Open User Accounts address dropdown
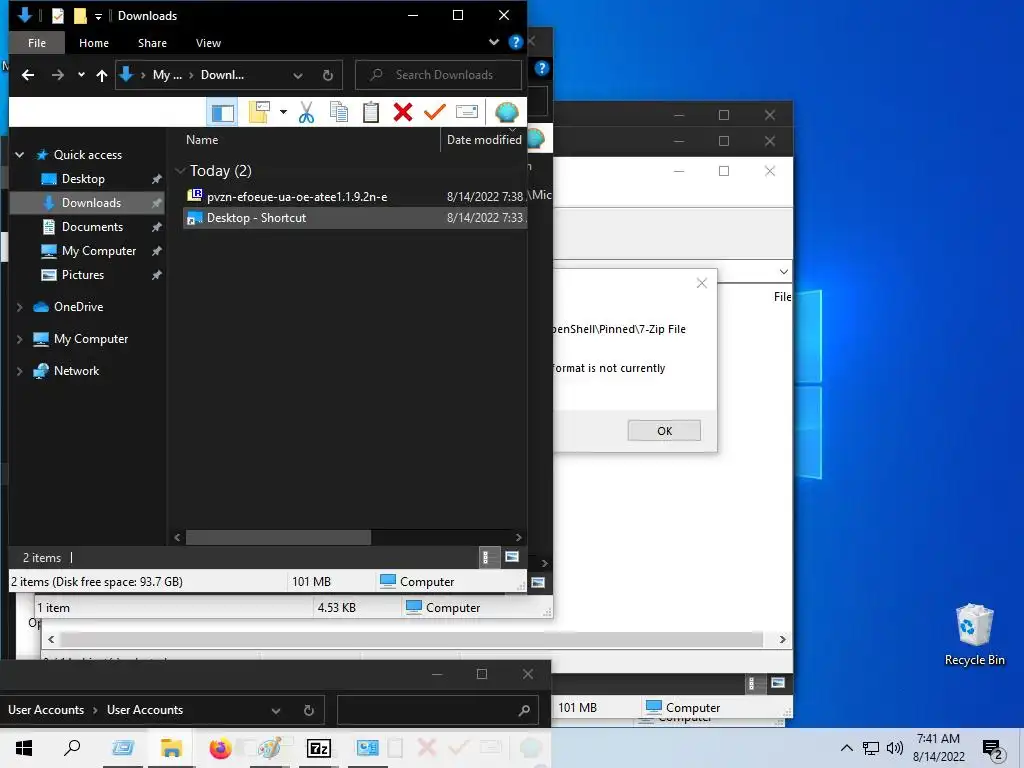 click(x=276, y=711)
